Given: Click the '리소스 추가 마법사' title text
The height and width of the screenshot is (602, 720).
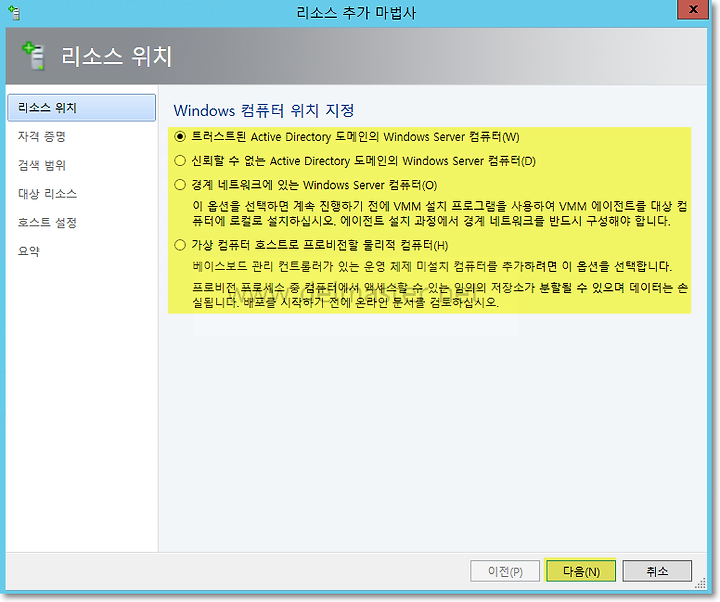Looking at the screenshot, I should (356, 13).
